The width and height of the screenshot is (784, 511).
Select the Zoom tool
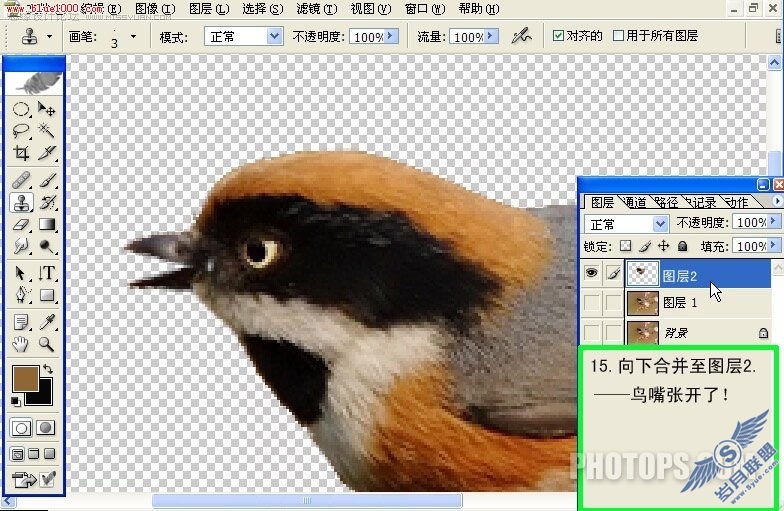46,344
